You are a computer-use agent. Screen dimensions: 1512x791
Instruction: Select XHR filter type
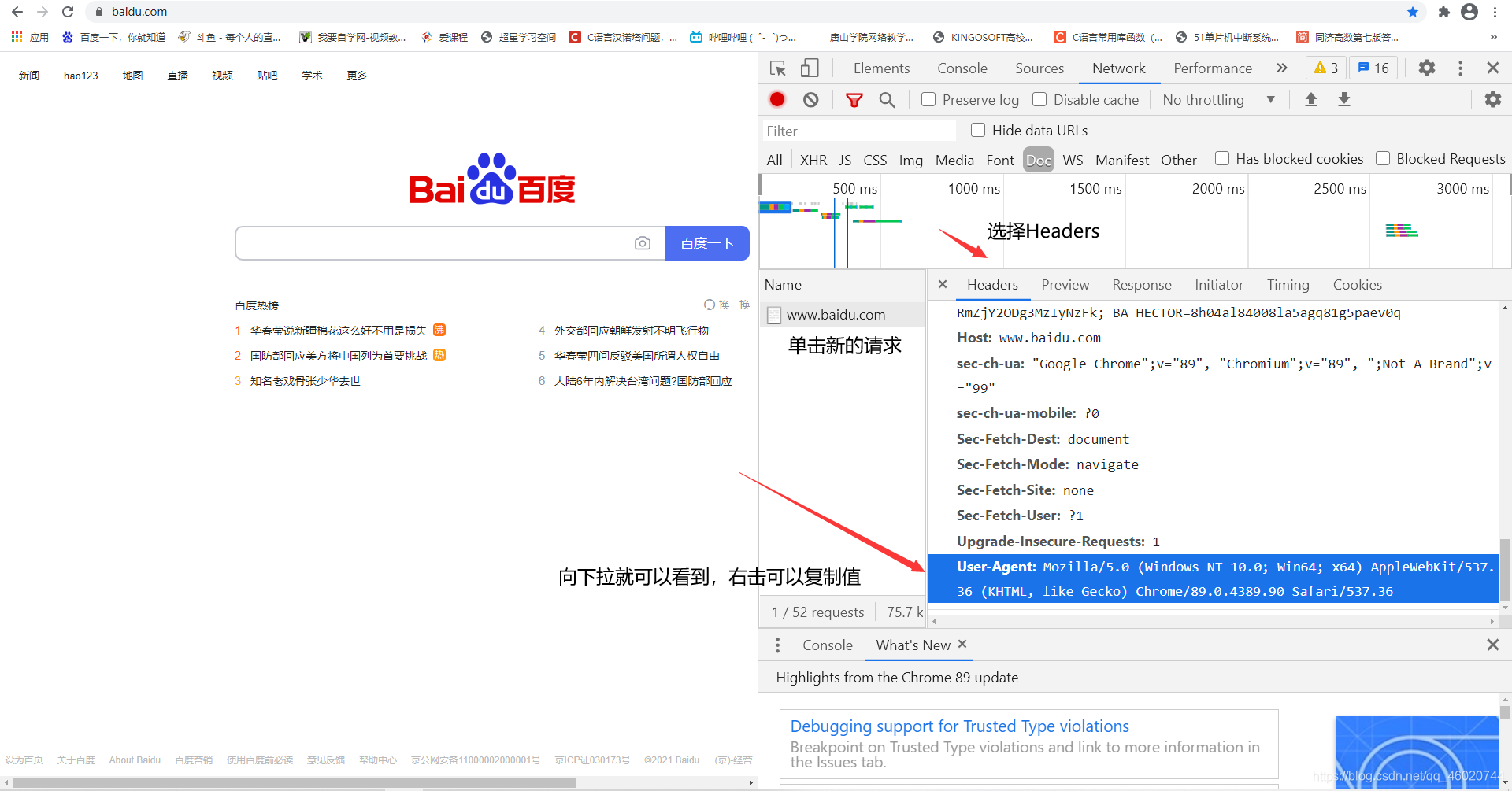pos(813,160)
